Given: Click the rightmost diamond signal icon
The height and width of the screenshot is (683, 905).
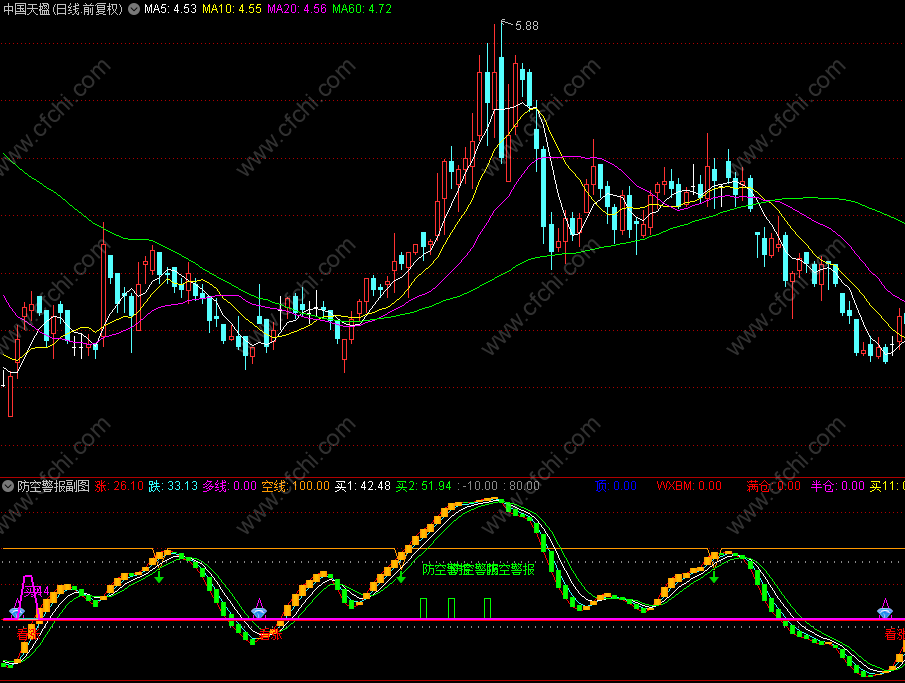Looking at the screenshot, I should pos(885,611).
